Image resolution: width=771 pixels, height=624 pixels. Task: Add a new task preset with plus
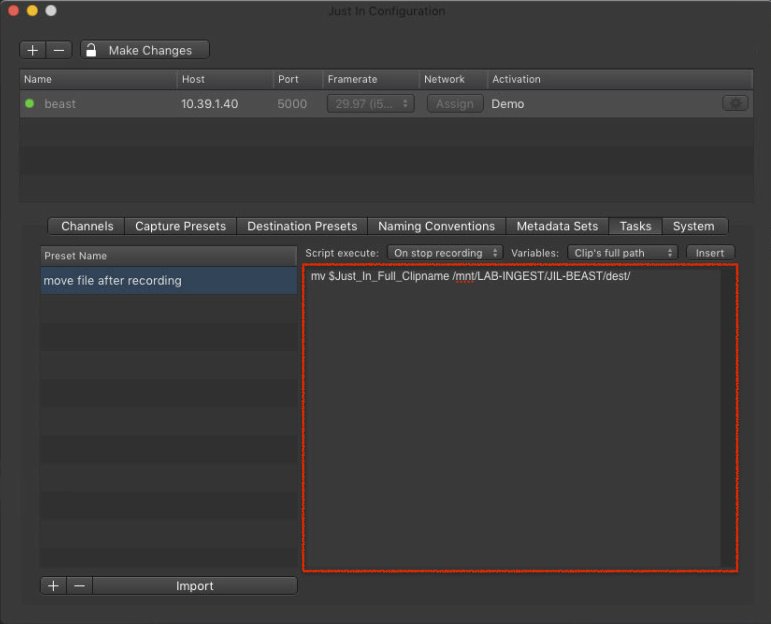pos(53,586)
